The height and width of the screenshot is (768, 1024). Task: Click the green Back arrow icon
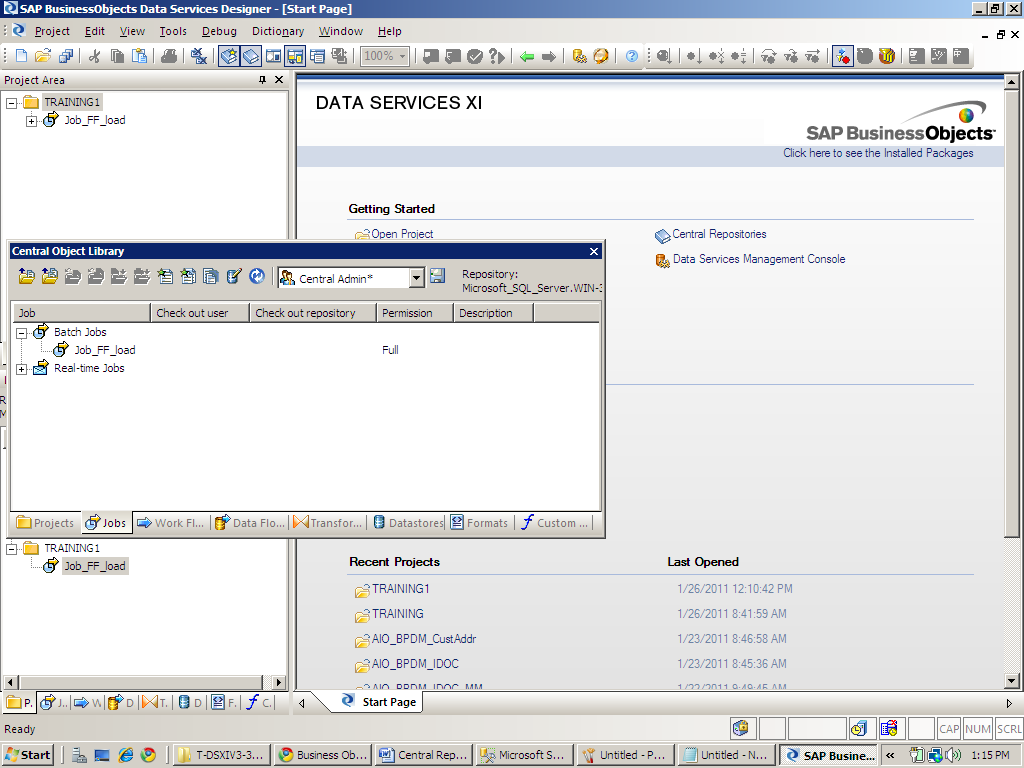[x=527, y=56]
